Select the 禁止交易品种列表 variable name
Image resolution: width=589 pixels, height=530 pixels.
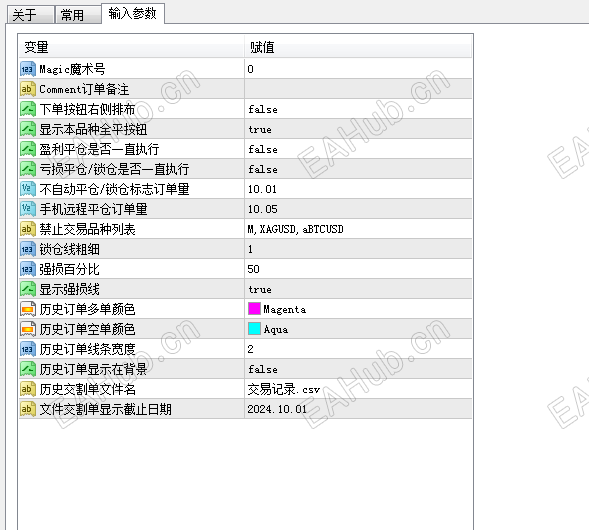87,229
